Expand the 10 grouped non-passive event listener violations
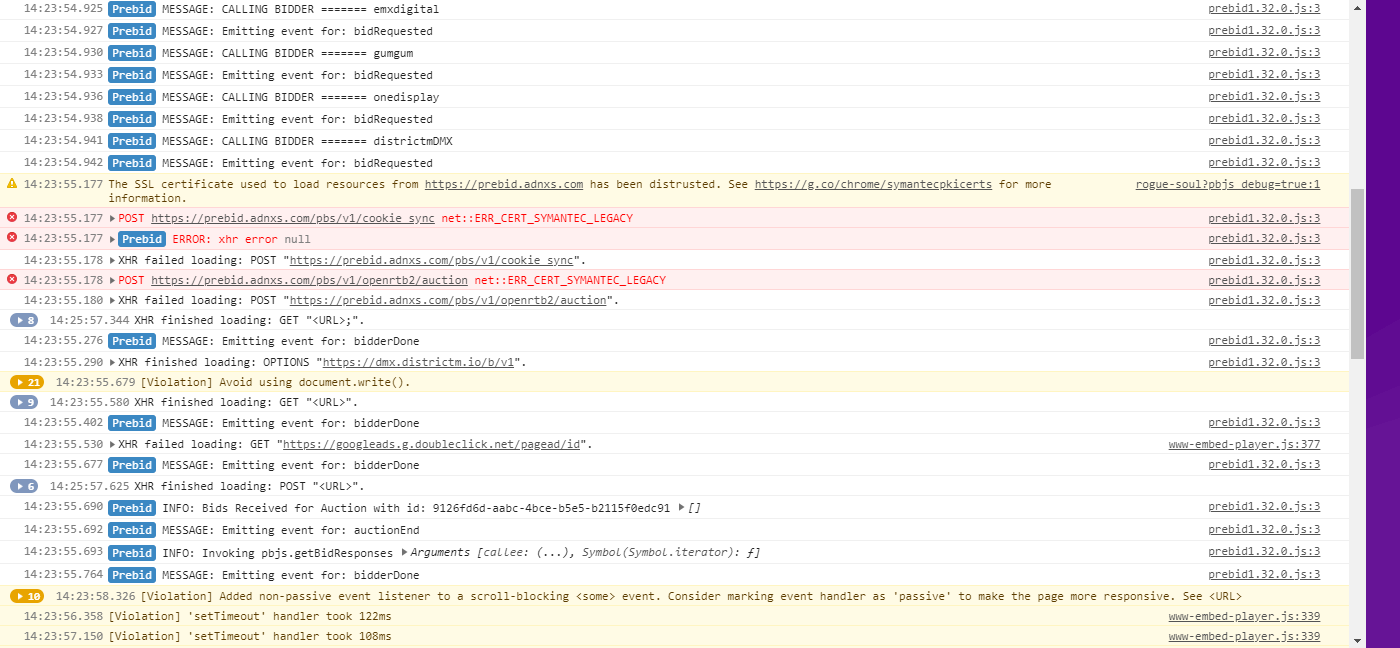This screenshot has width=1400, height=648. click(x=27, y=596)
